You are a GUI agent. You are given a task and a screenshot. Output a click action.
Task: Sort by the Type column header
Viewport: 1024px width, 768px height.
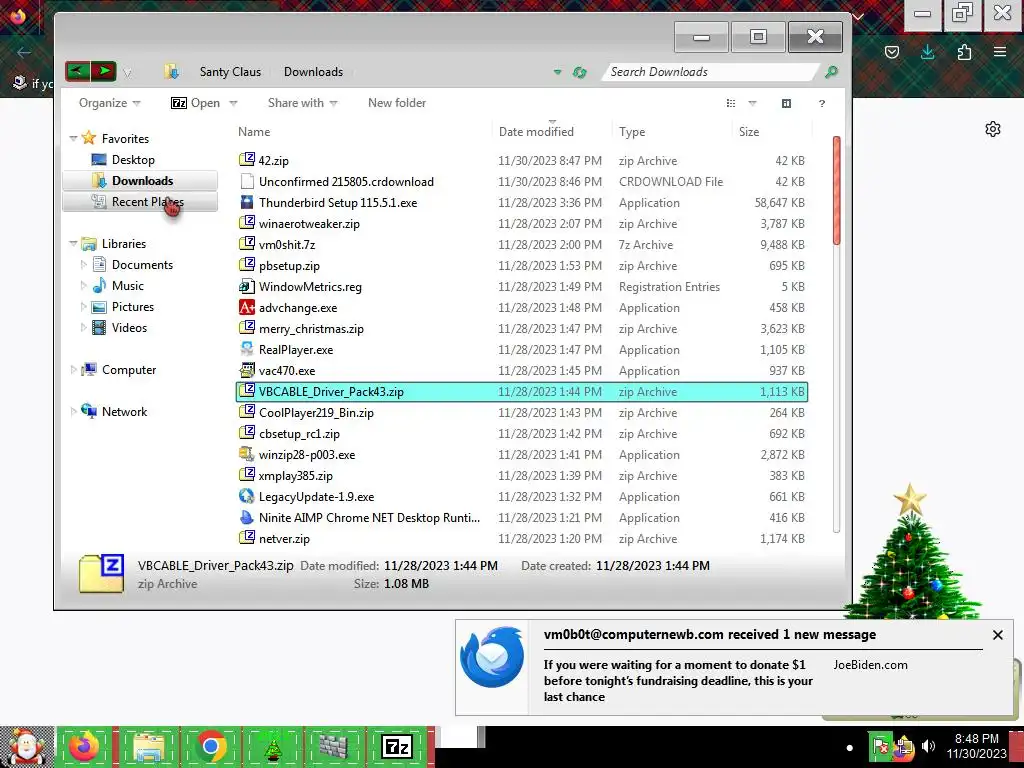(632, 131)
